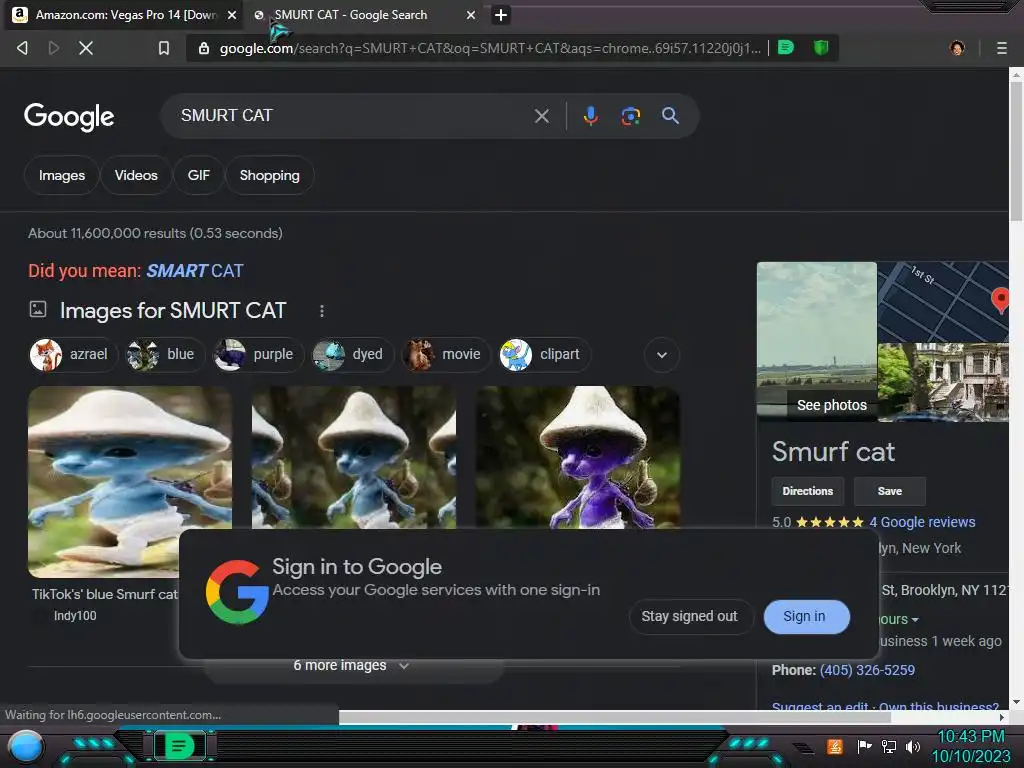
Task: Start voice search with the microphone icon
Action: pyautogui.click(x=590, y=116)
